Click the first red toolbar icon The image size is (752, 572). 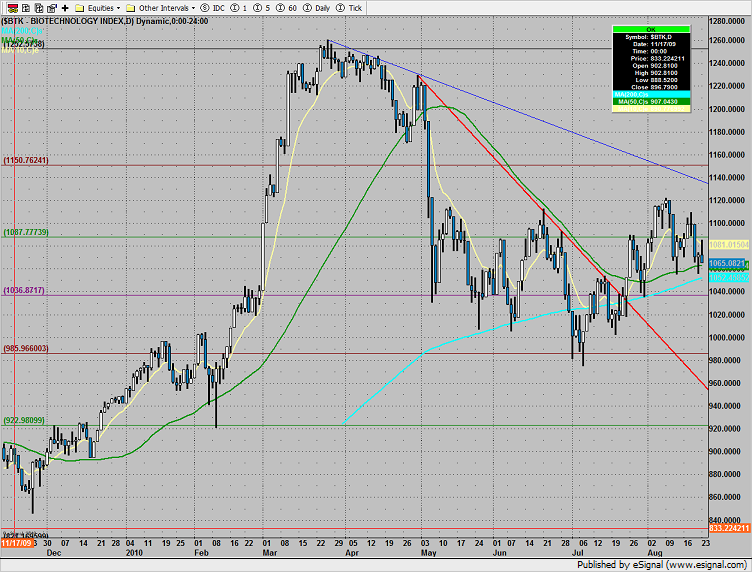pos(6,6)
